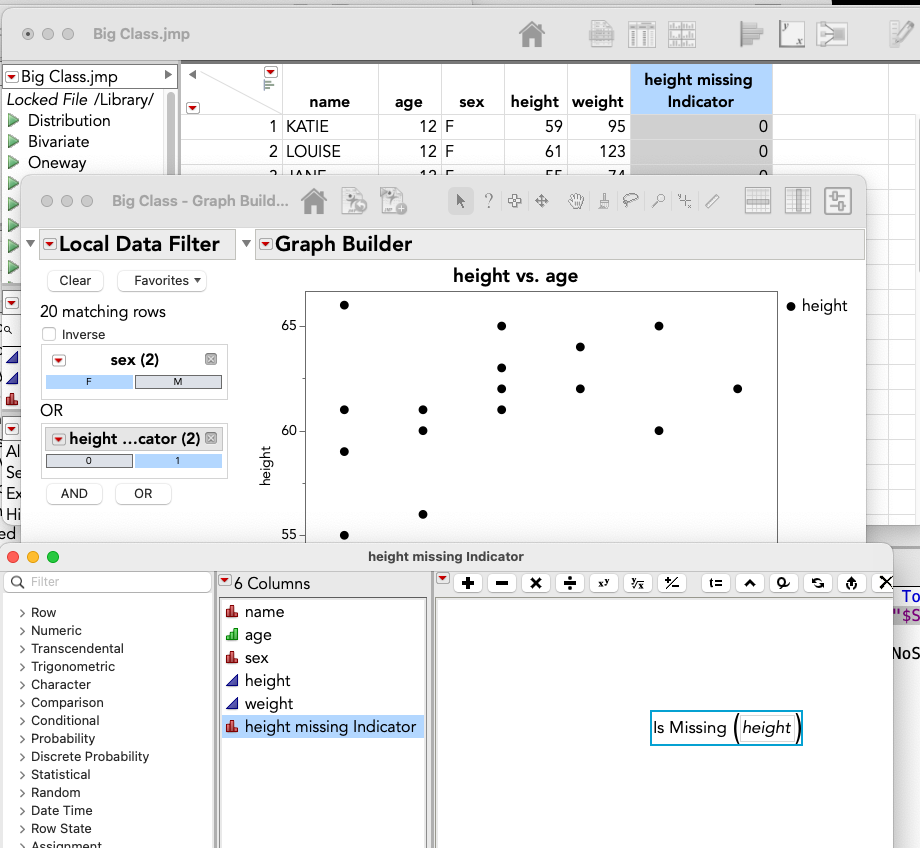Select the crosshairs tool

[685, 201]
